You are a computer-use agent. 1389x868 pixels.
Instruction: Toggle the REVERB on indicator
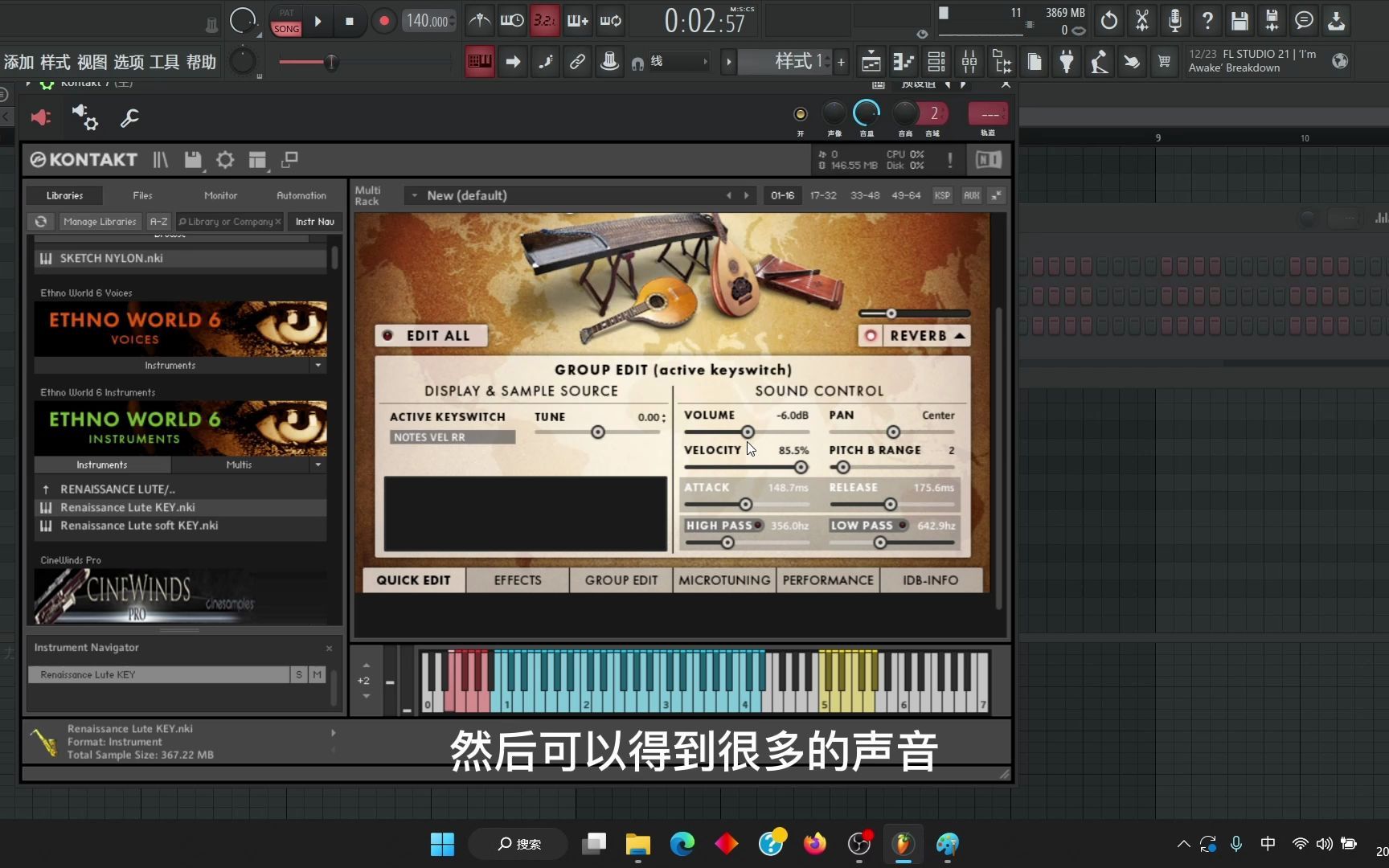tap(871, 336)
